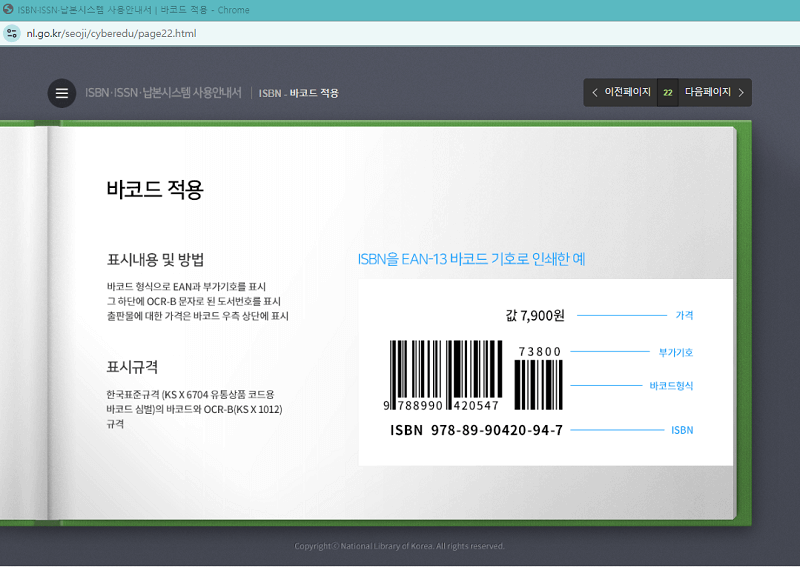800x567 pixels.
Task: Click the page number 22 indicator
Action: tap(667, 92)
